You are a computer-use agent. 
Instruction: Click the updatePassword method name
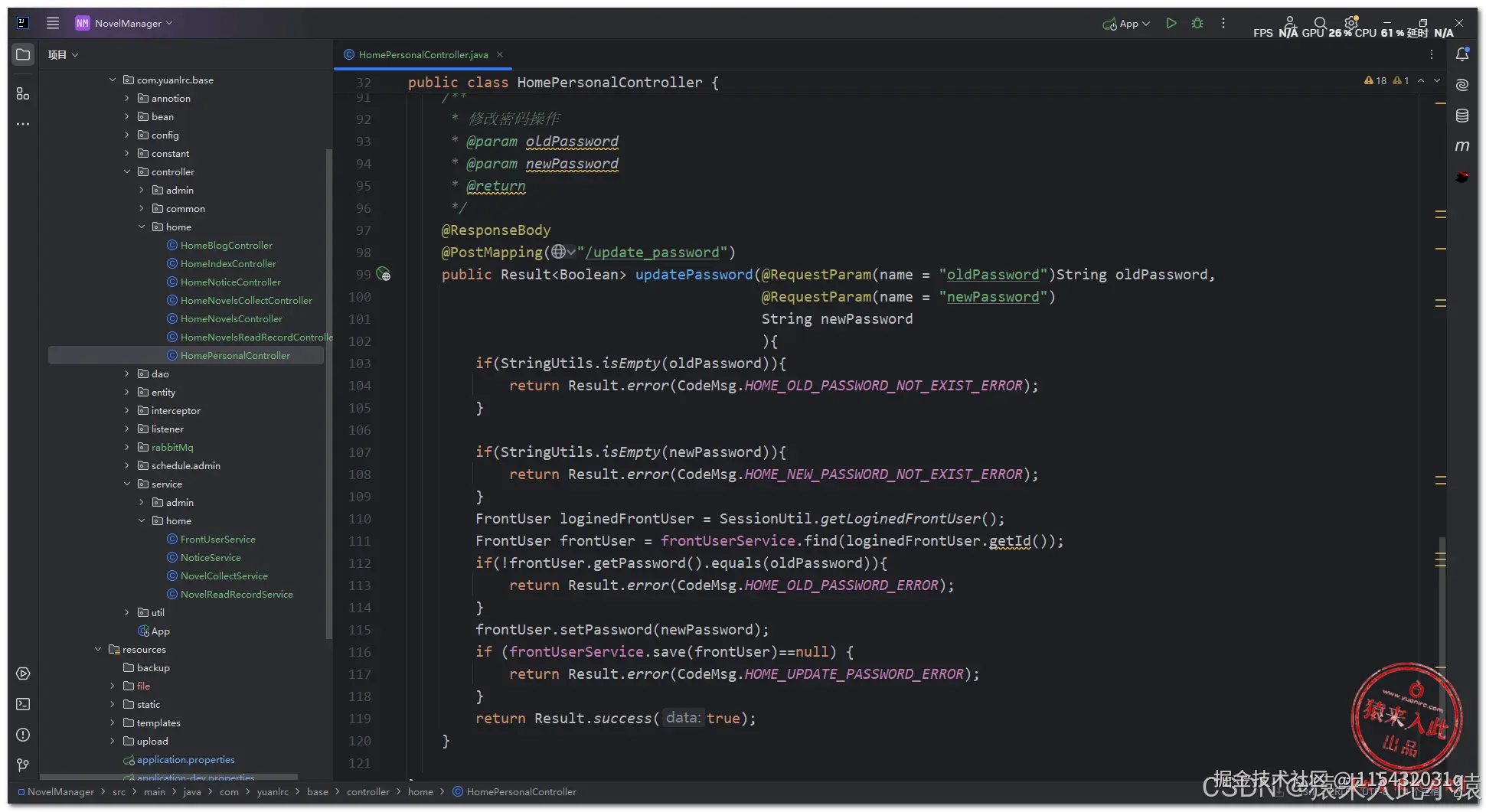[x=694, y=274]
